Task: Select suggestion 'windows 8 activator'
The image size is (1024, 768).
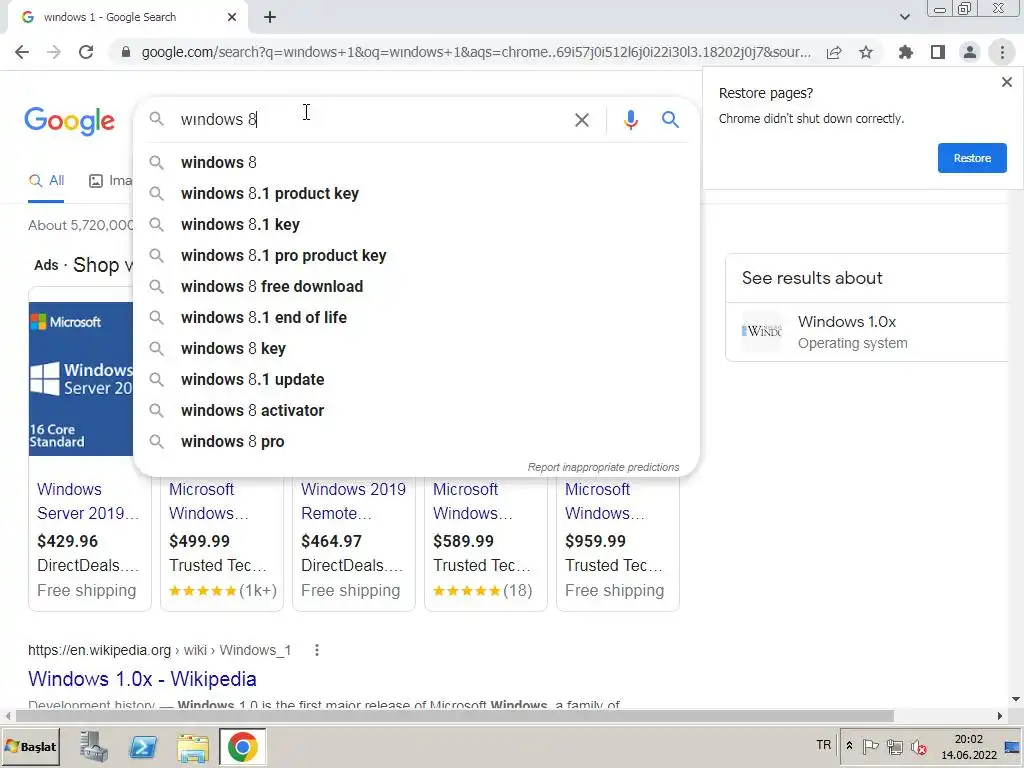Action: (x=416, y=410)
